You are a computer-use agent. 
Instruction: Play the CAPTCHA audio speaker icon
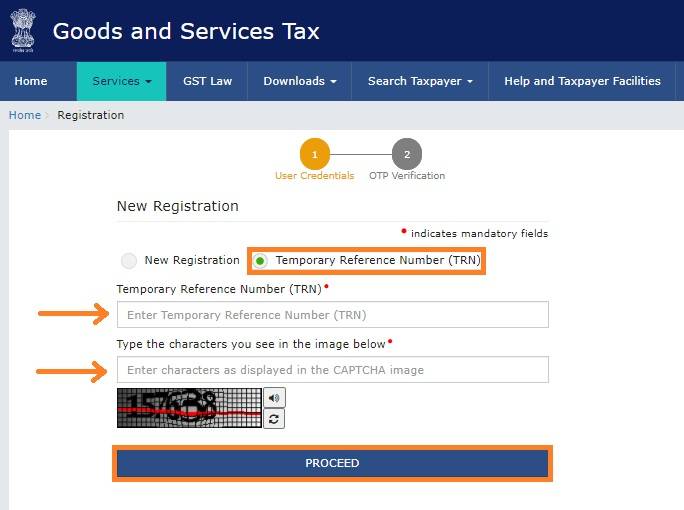pos(274,397)
